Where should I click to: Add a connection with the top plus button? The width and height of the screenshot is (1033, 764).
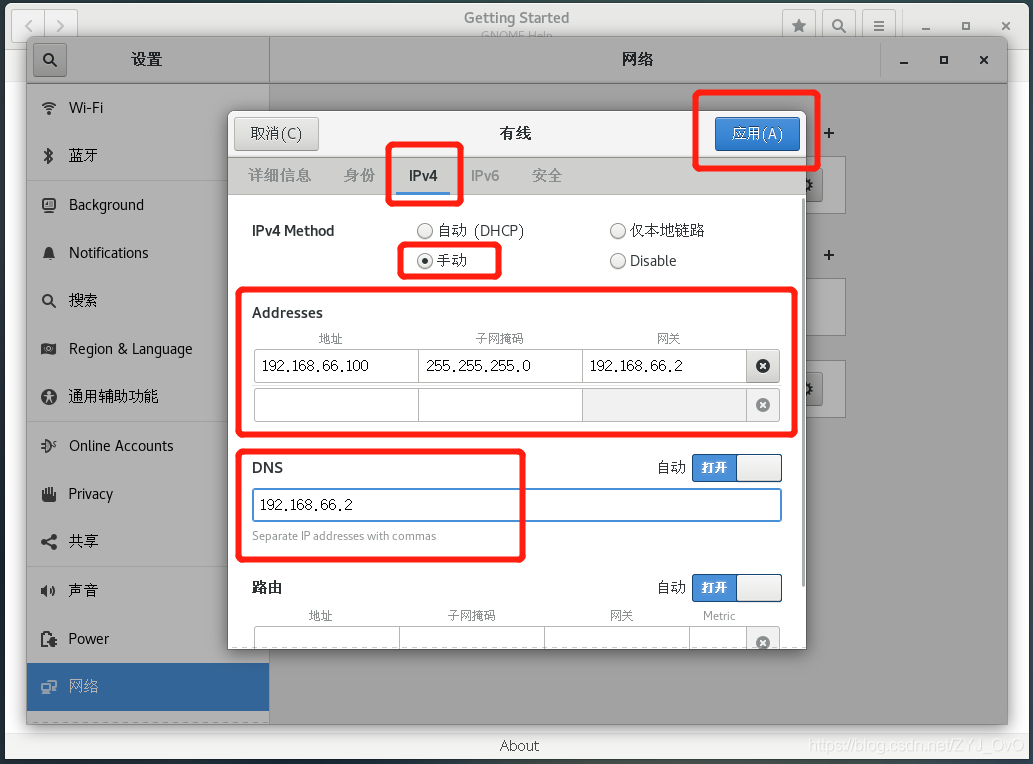829,133
